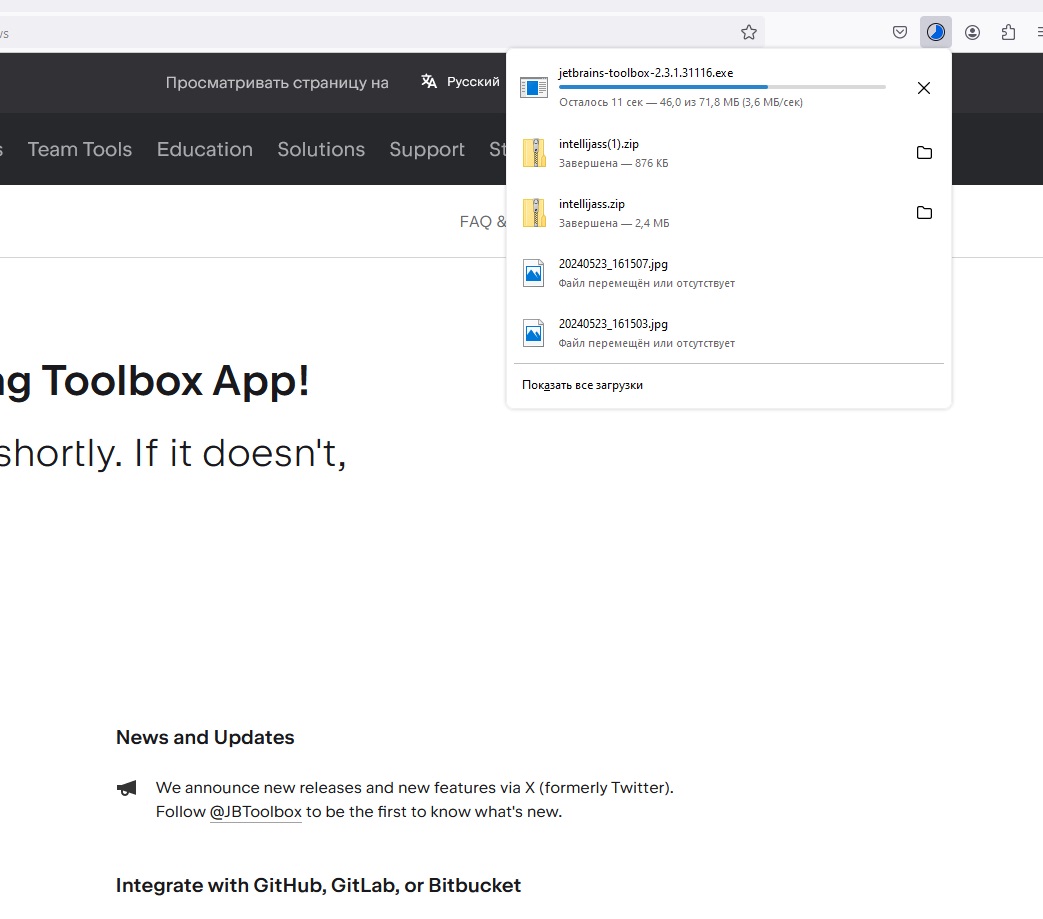The image size is (1043, 919).
Task: Follow the @JBToolbox link
Action: (x=255, y=812)
